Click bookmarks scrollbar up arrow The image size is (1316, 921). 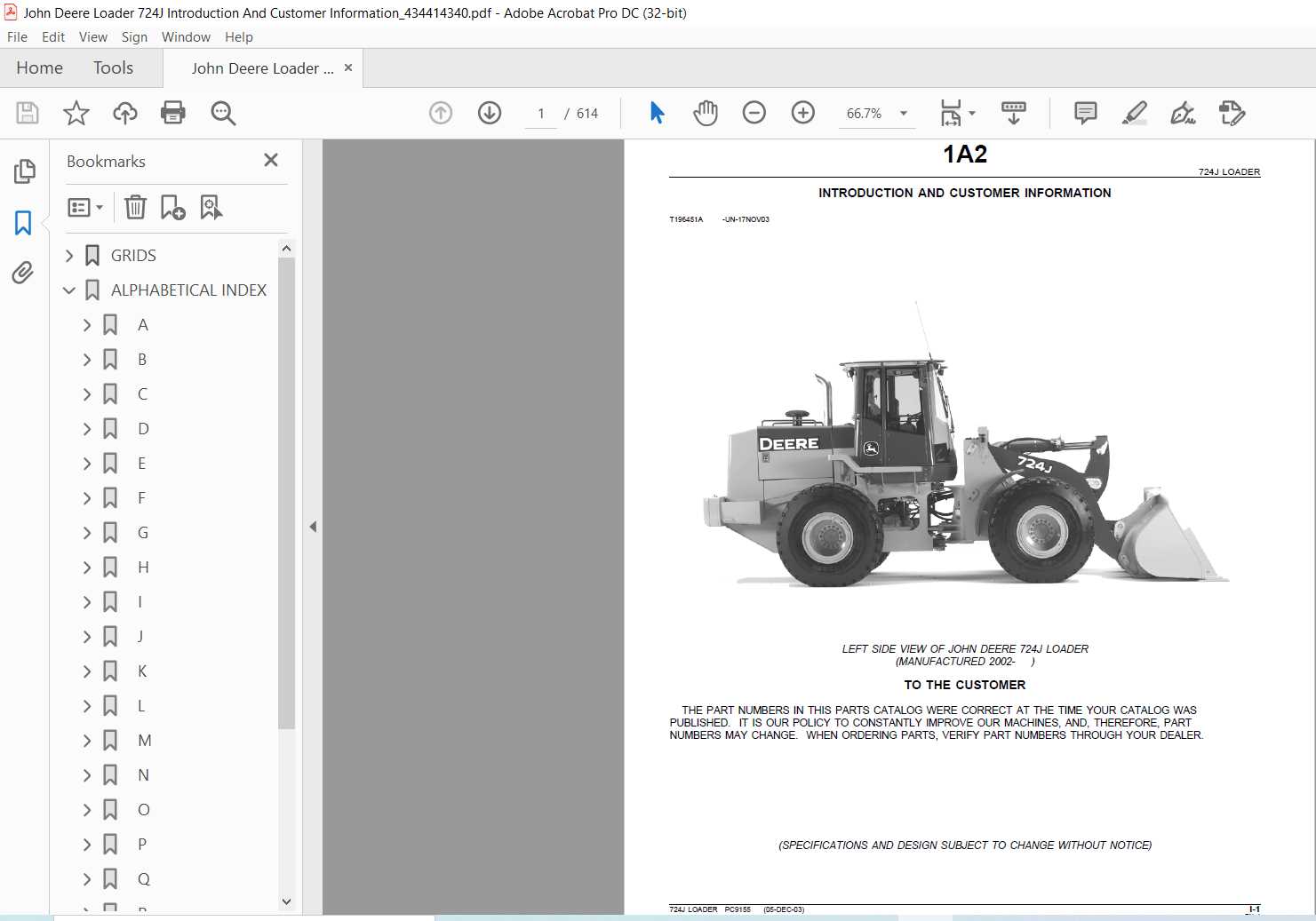pyautogui.click(x=286, y=248)
